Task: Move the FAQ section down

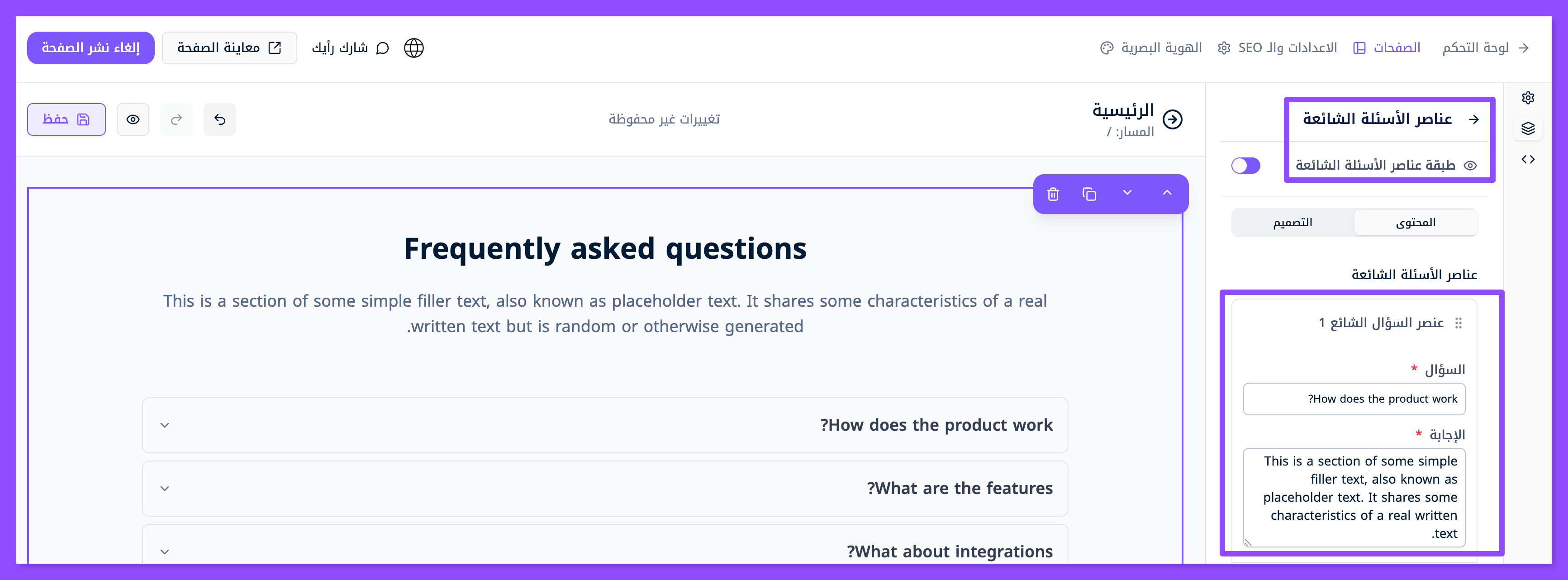Action: pyautogui.click(x=1127, y=193)
